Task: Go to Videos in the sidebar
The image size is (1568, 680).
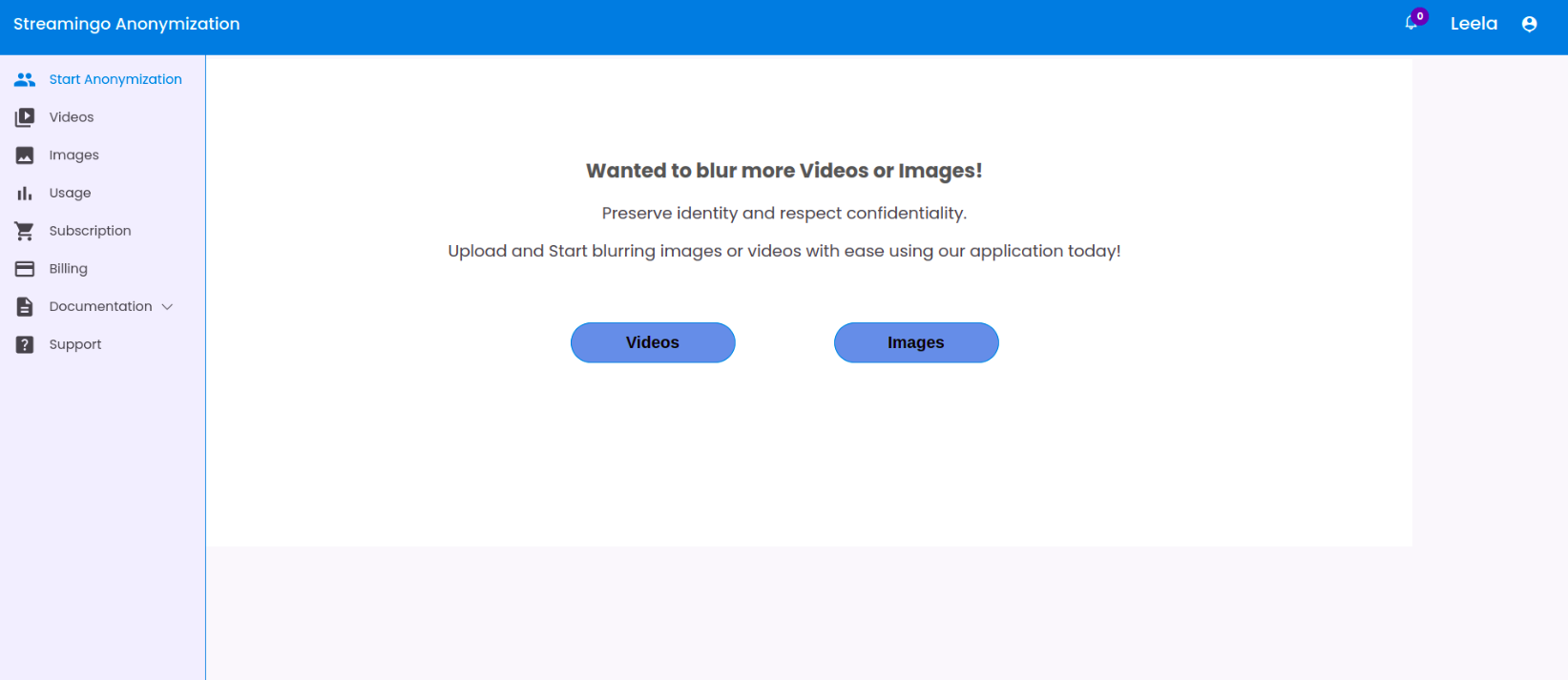Action: point(72,117)
